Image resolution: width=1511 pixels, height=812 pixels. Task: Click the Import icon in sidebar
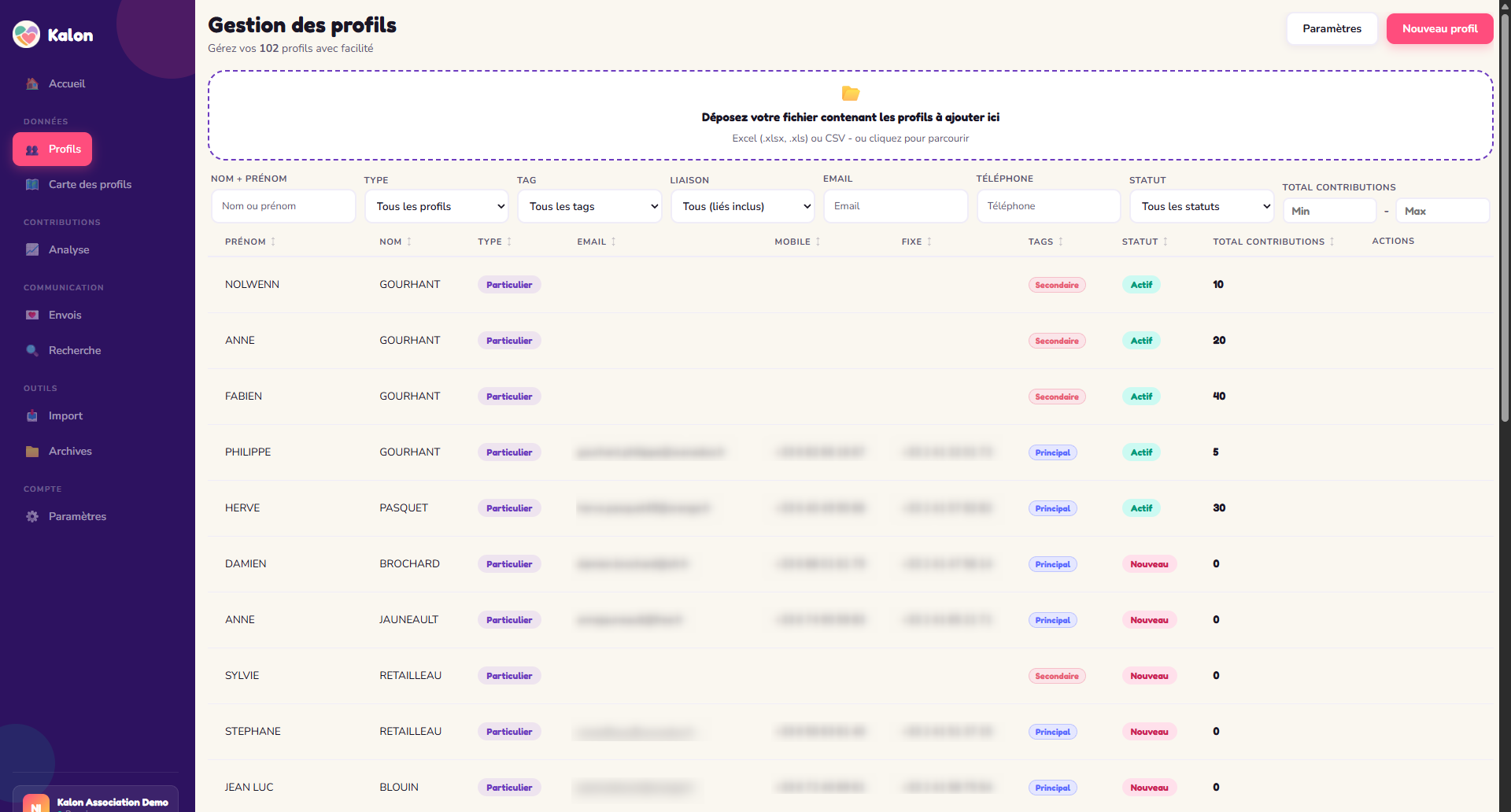coord(32,415)
